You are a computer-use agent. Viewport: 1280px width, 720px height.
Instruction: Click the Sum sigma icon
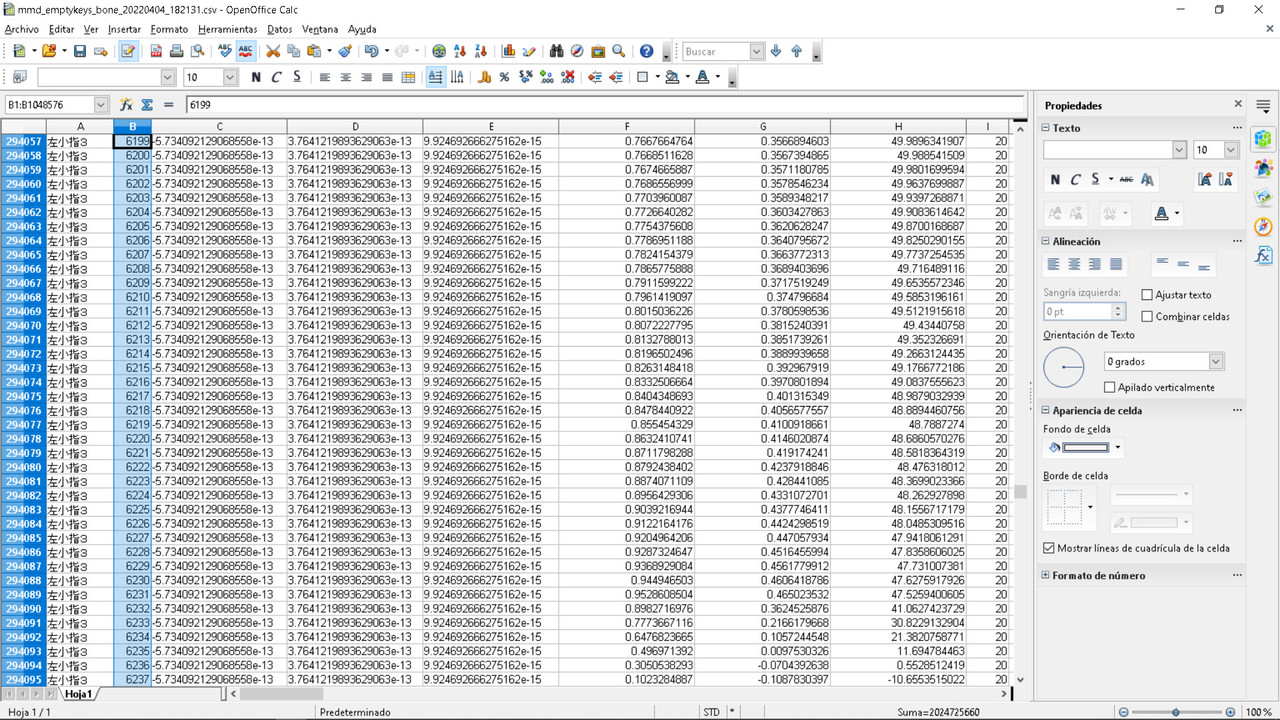coord(147,104)
